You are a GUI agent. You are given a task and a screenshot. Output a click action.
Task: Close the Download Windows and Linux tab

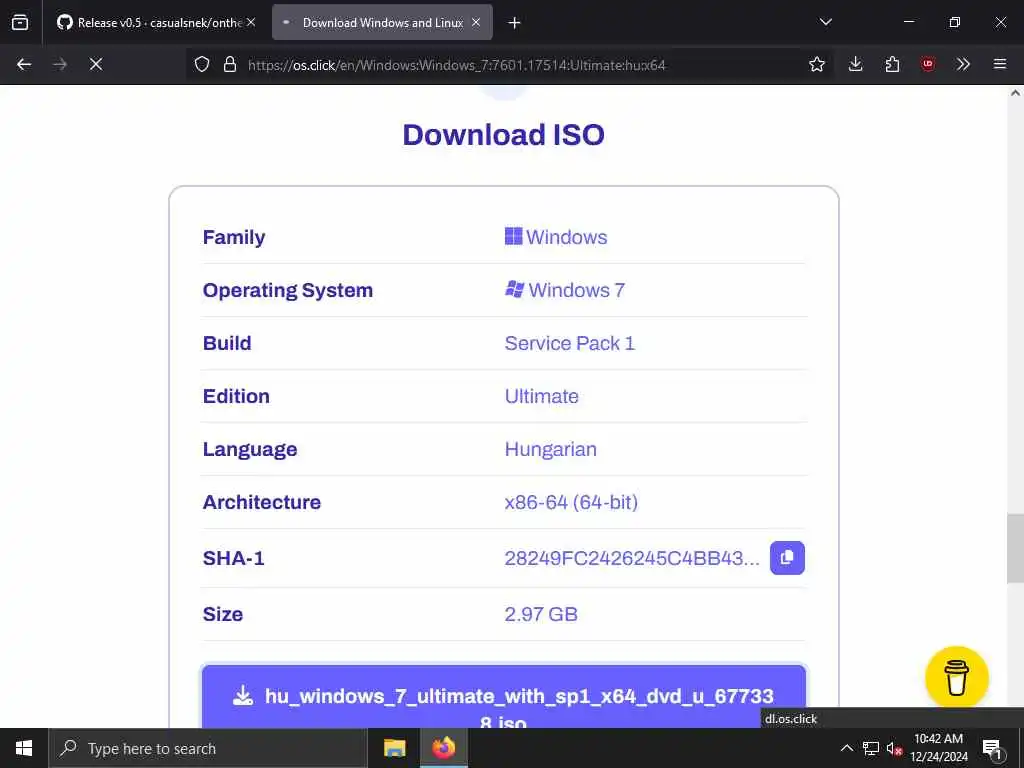pyautogui.click(x=476, y=22)
